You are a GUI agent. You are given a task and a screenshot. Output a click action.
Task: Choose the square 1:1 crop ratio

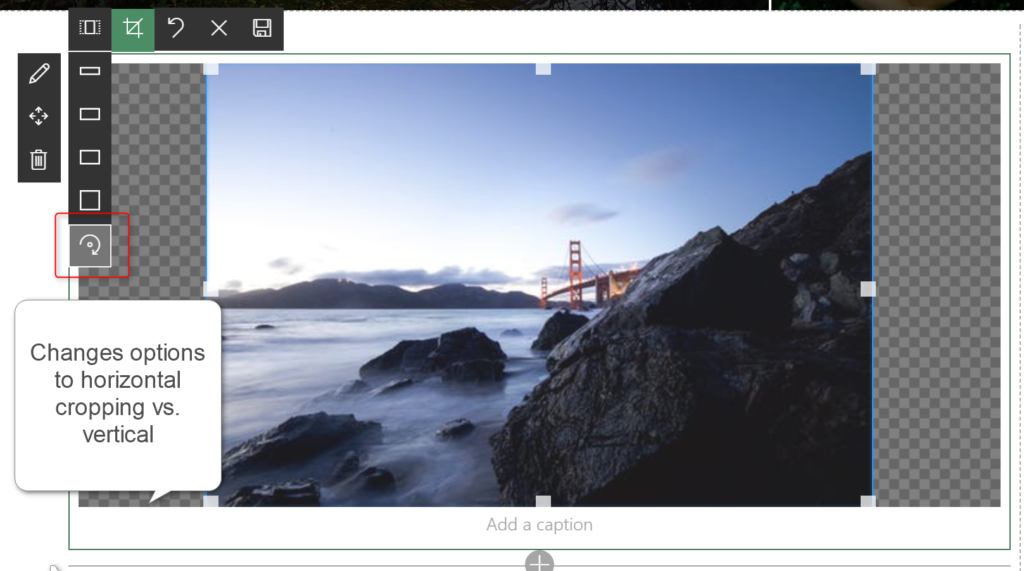pyautogui.click(x=89, y=200)
